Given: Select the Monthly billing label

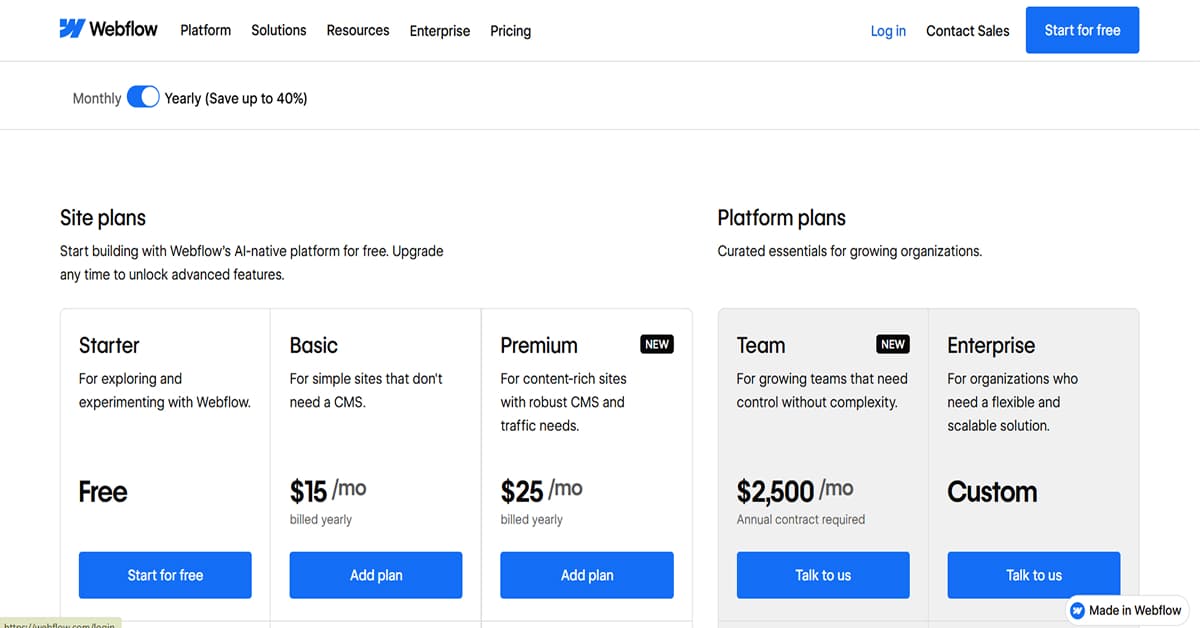Looking at the screenshot, I should (97, 98).
